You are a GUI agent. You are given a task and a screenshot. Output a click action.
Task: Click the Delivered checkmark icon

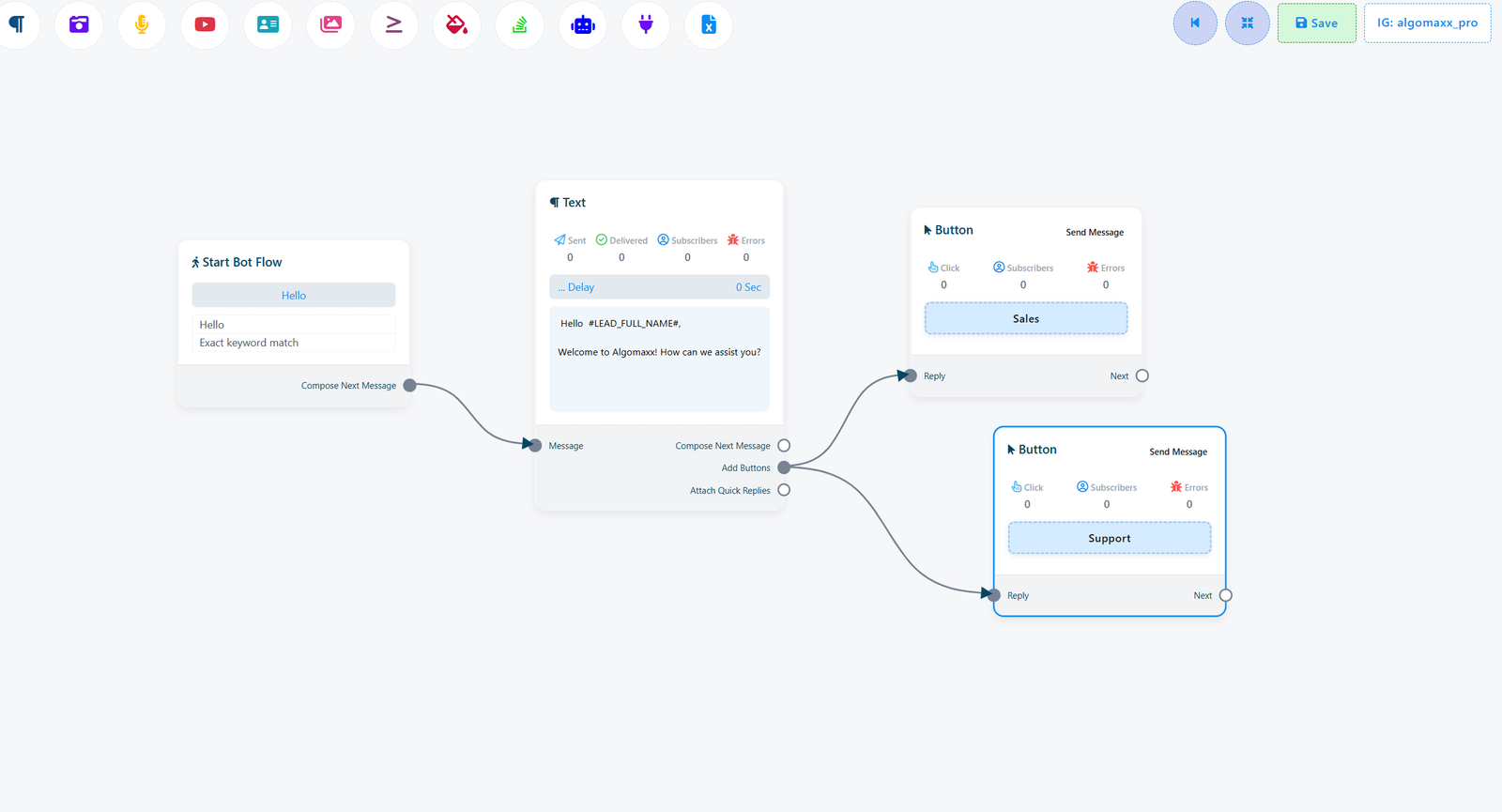602,239
